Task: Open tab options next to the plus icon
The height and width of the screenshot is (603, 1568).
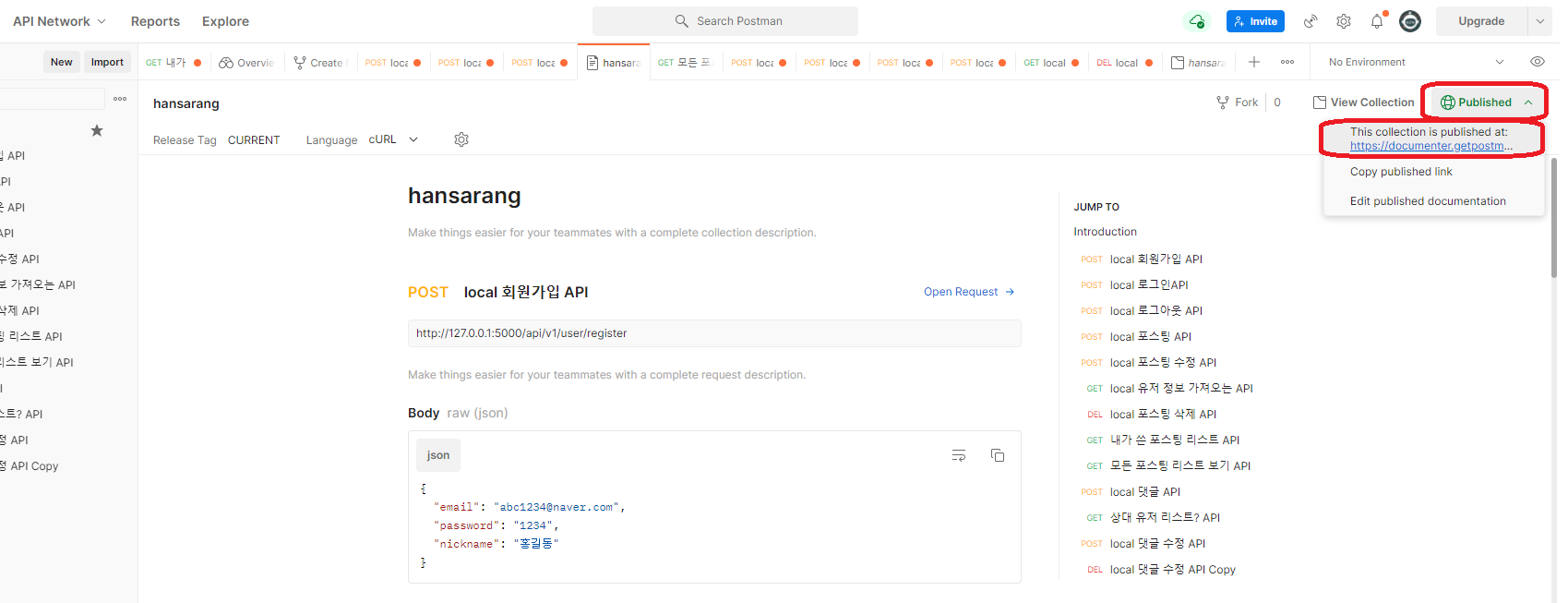Action: tap(1287, 62)
